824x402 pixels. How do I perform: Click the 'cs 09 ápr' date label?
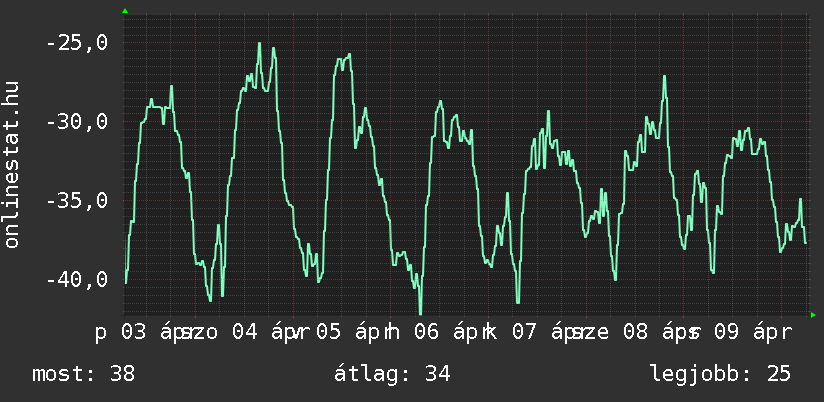pyautogui.click(x=743, y=331)
